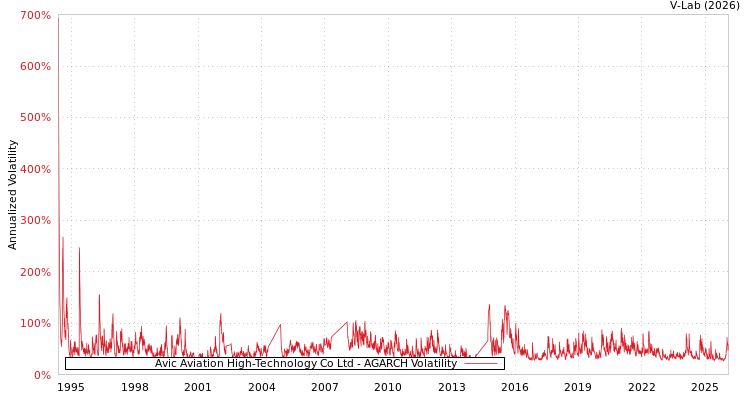The width and height of the screenshot is (750, 400).
Task: Click the 700% y-axis label
Action: (x=35, y=15)
